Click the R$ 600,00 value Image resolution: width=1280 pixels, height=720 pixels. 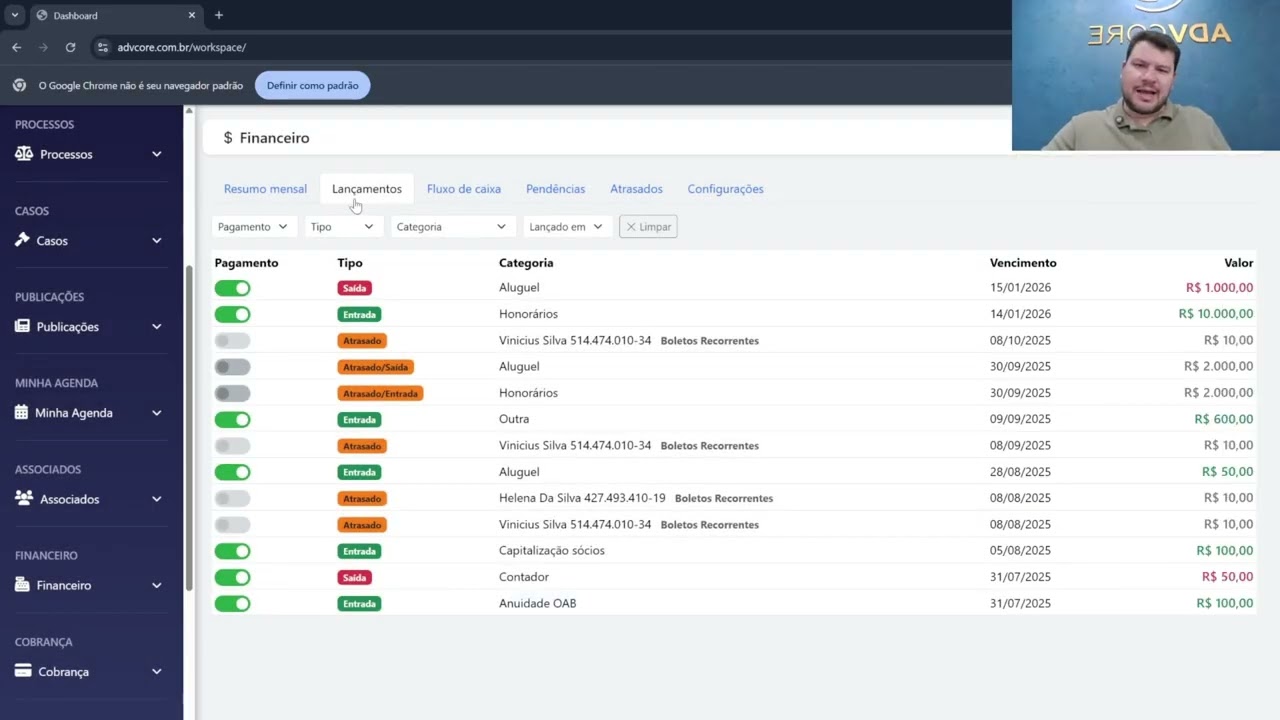point(1224,419)
